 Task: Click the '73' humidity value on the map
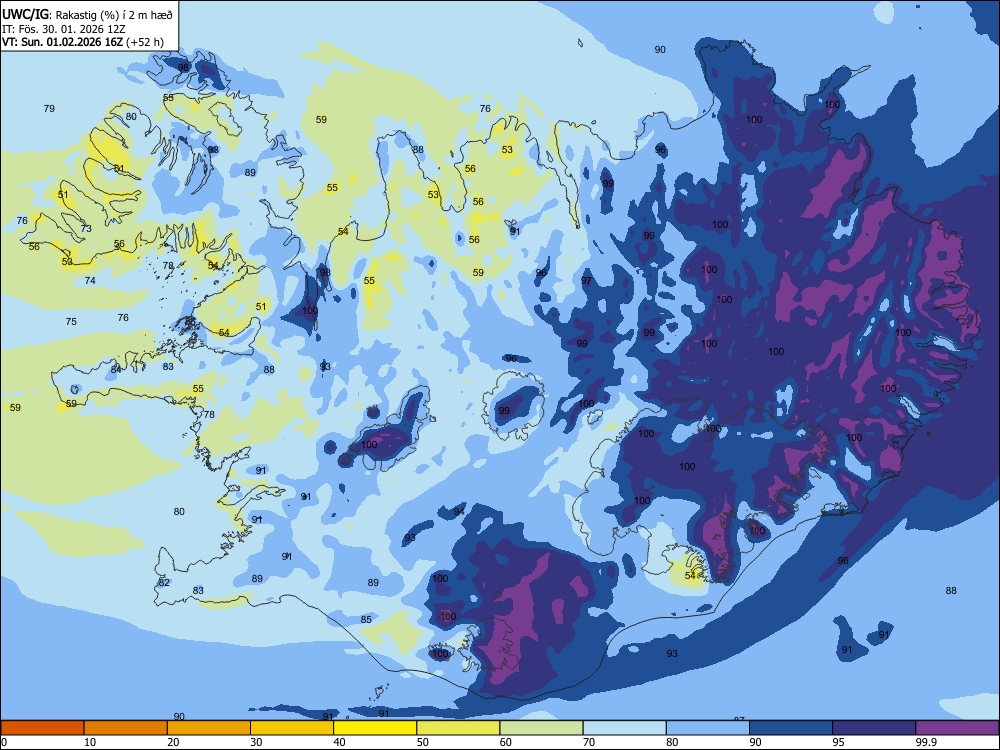click(86, 229)
